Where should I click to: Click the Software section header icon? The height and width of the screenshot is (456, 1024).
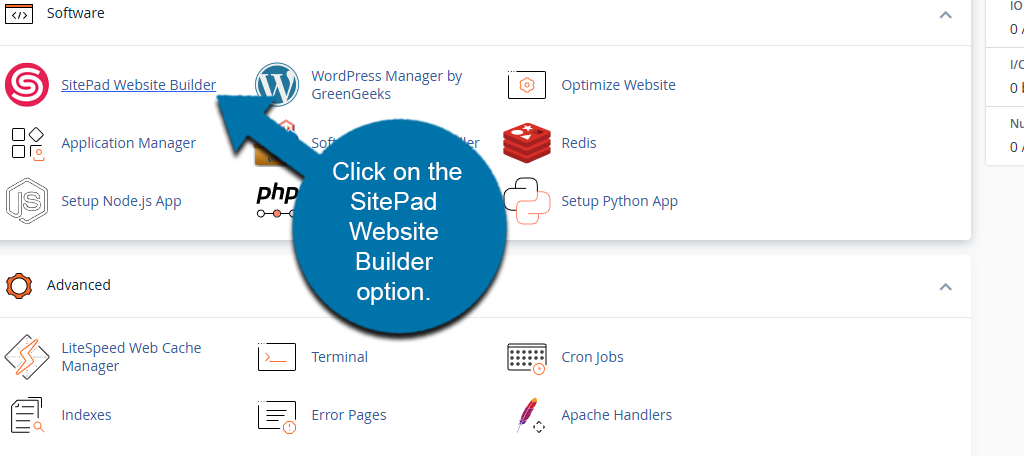(x=19, y=14)
